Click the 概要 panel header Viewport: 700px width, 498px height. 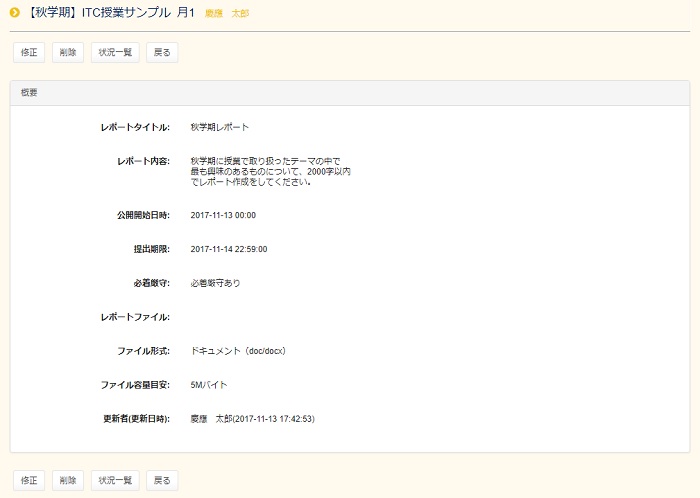(x=349, y=92)
